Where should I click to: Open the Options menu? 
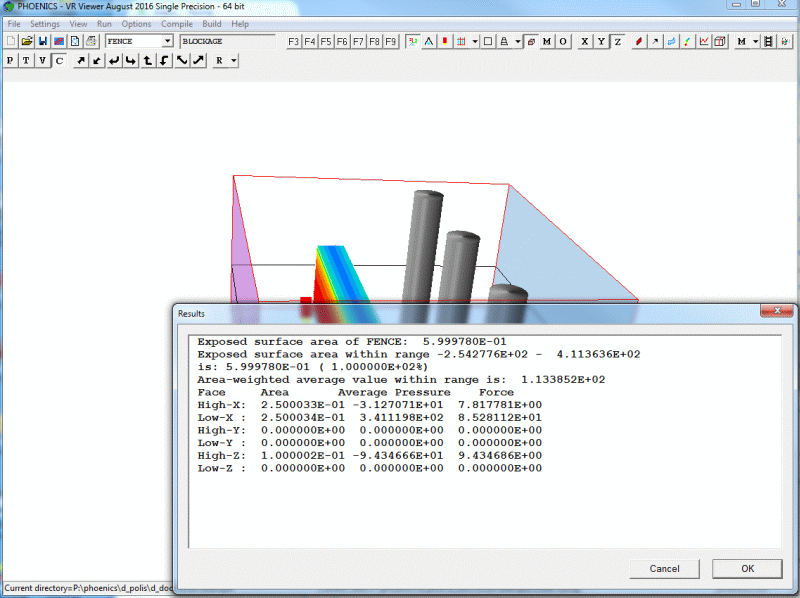[x=137, y=23]
